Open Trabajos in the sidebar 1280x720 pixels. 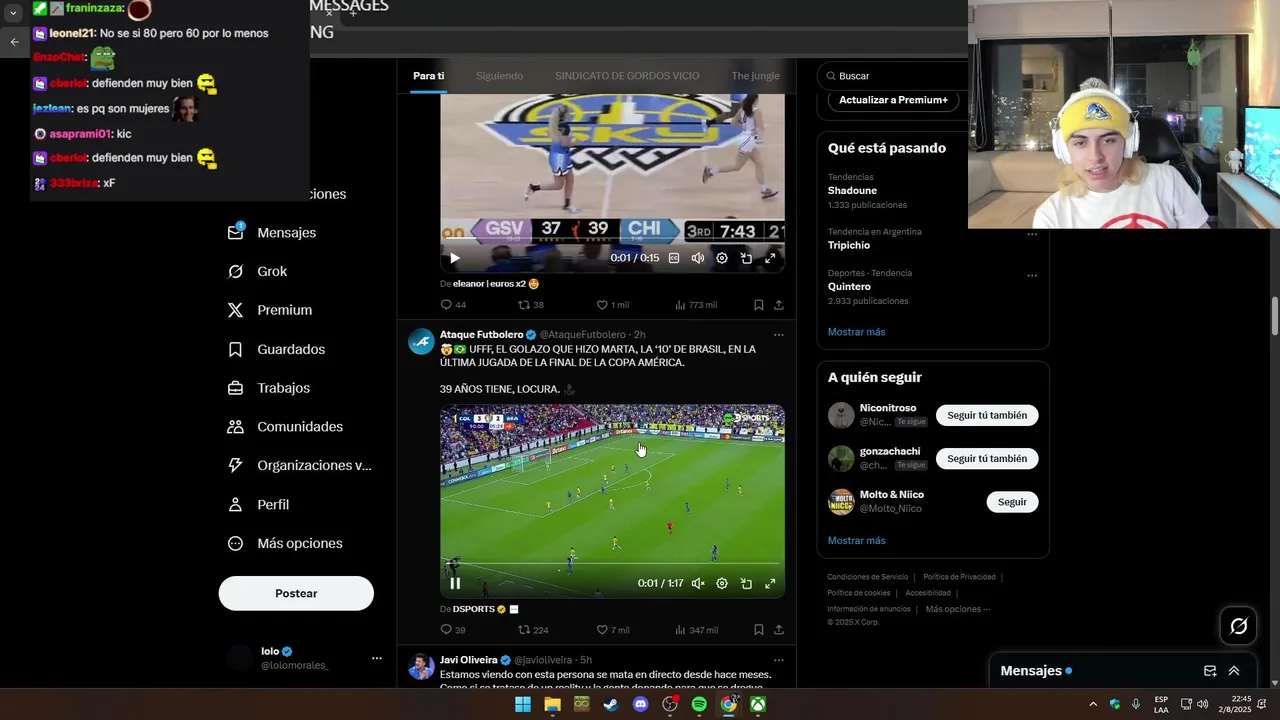(269, 388)
